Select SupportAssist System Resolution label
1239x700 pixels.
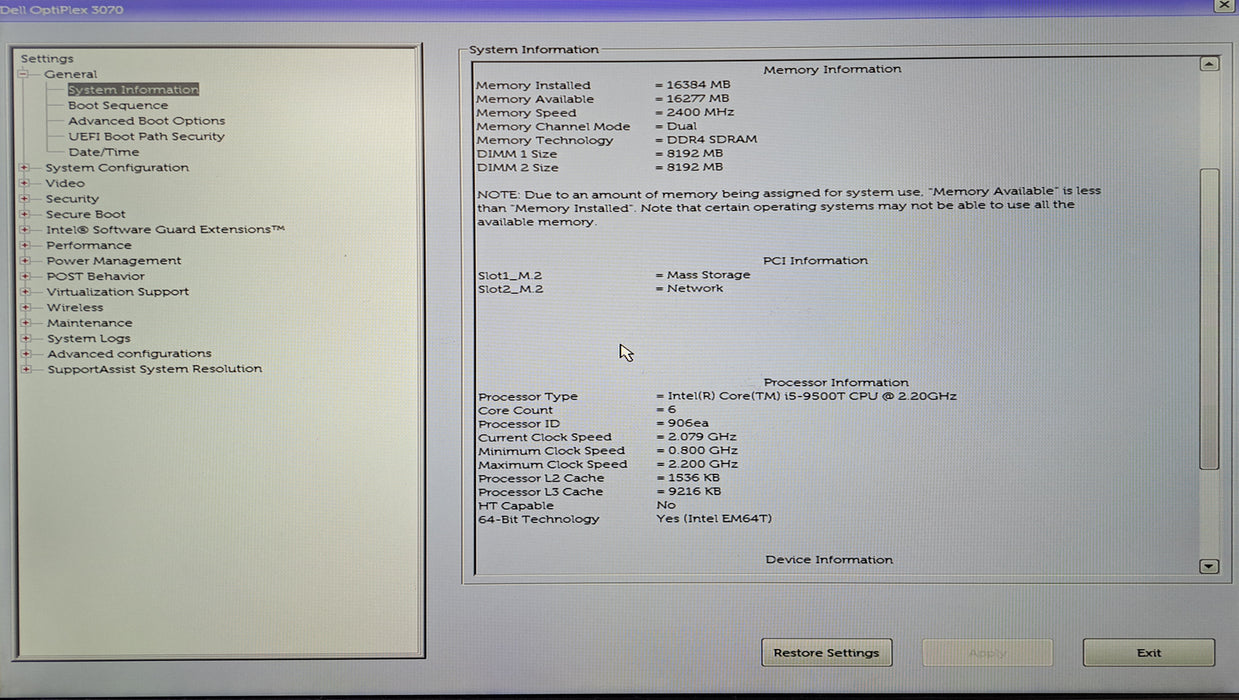point(154,369)
